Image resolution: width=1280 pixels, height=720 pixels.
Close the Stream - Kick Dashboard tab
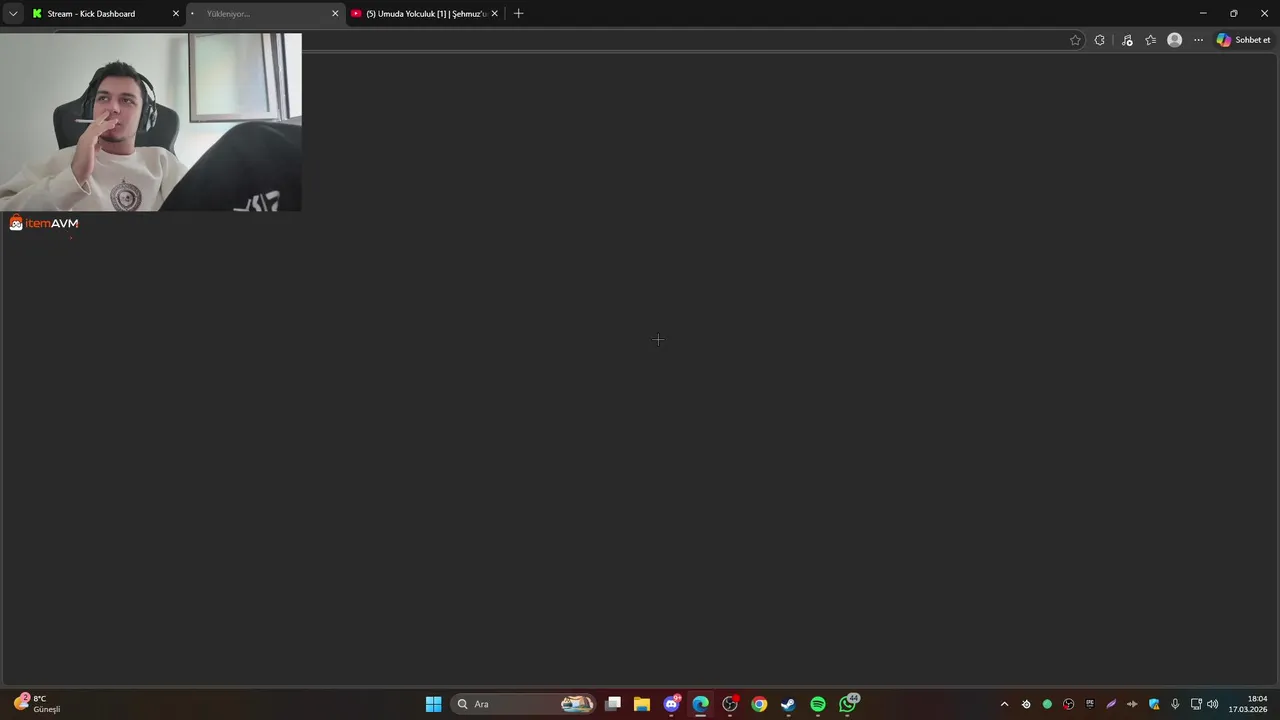click(176, 14)
